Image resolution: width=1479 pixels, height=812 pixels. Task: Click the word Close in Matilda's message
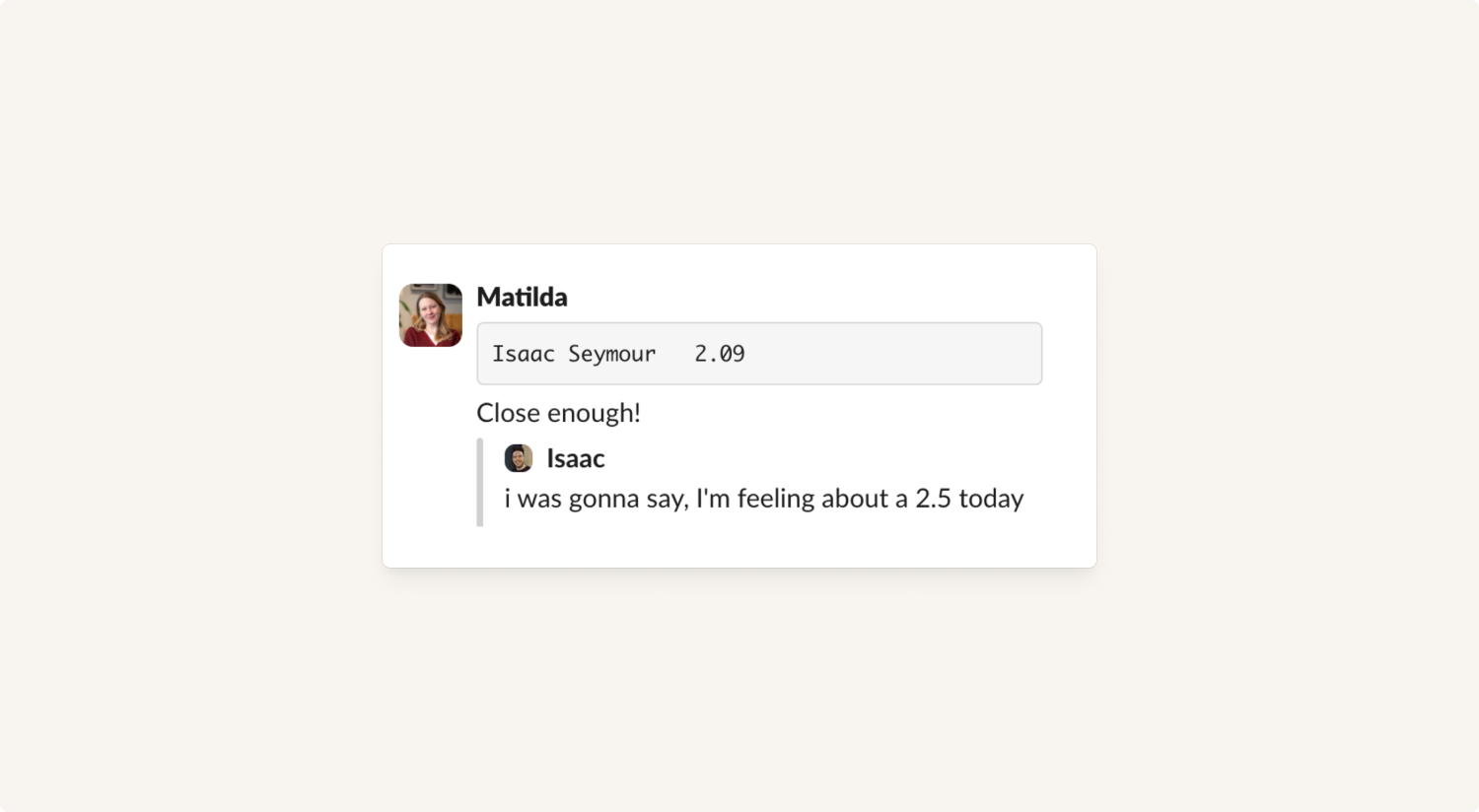tap(508, 413)
